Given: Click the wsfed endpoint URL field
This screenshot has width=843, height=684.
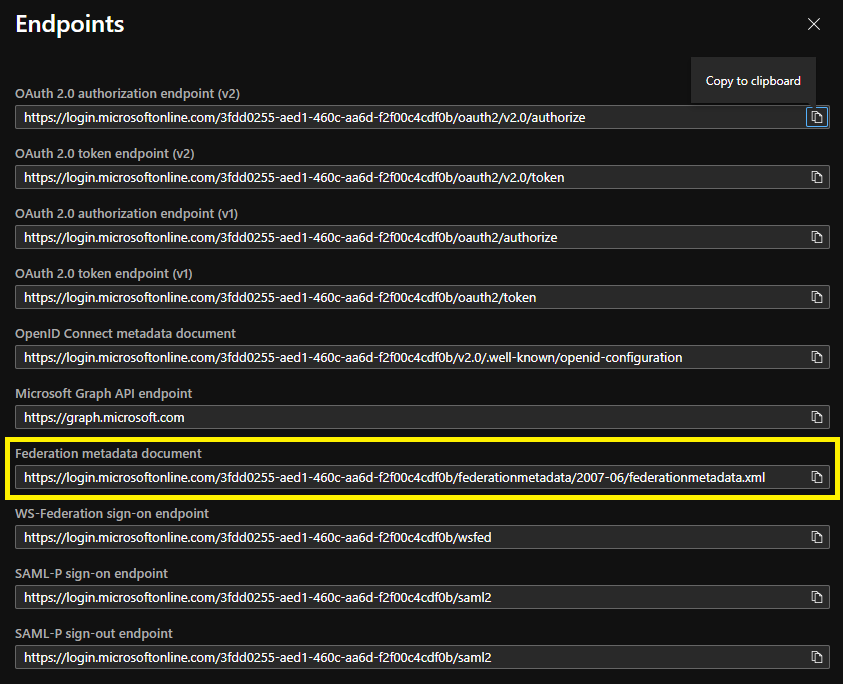Looking at the screenshot, I should [x=410, y=537].
